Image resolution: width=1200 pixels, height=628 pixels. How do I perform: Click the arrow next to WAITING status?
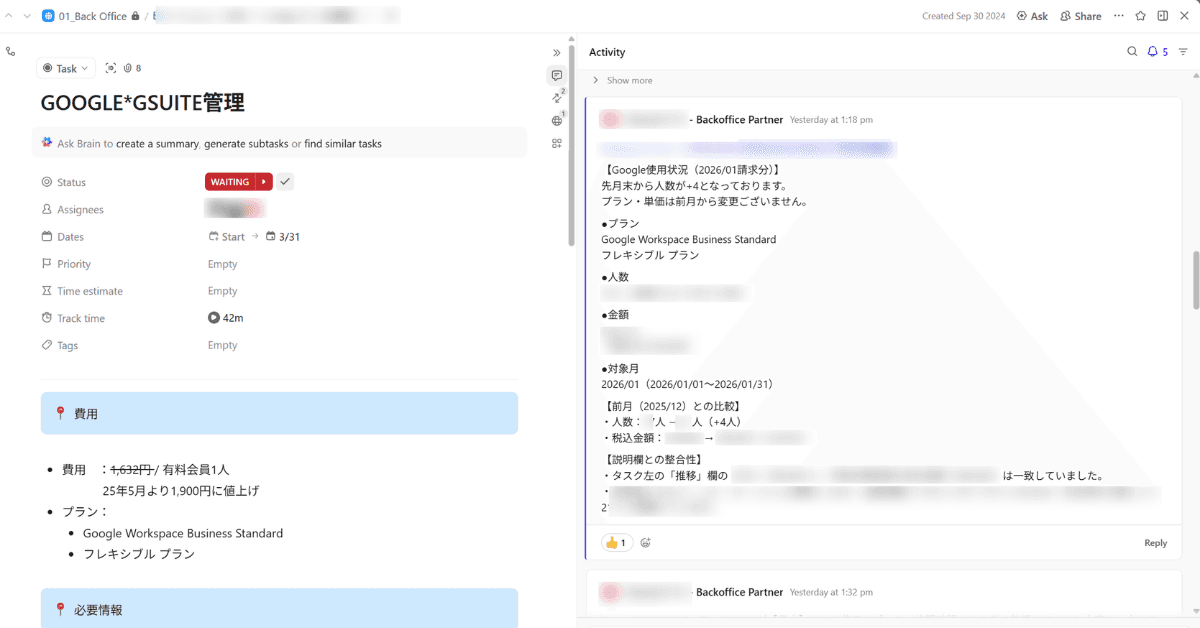pyautogui.click(x=264, y=182)
